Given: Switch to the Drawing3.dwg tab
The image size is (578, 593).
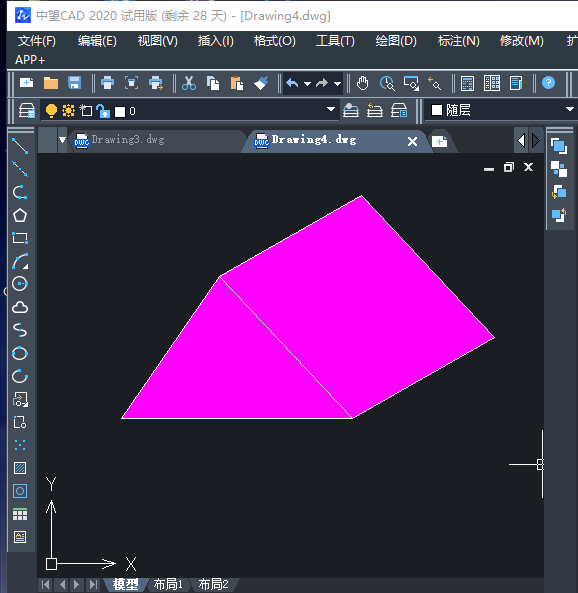Looking at the screenshot, I should 128,140.
